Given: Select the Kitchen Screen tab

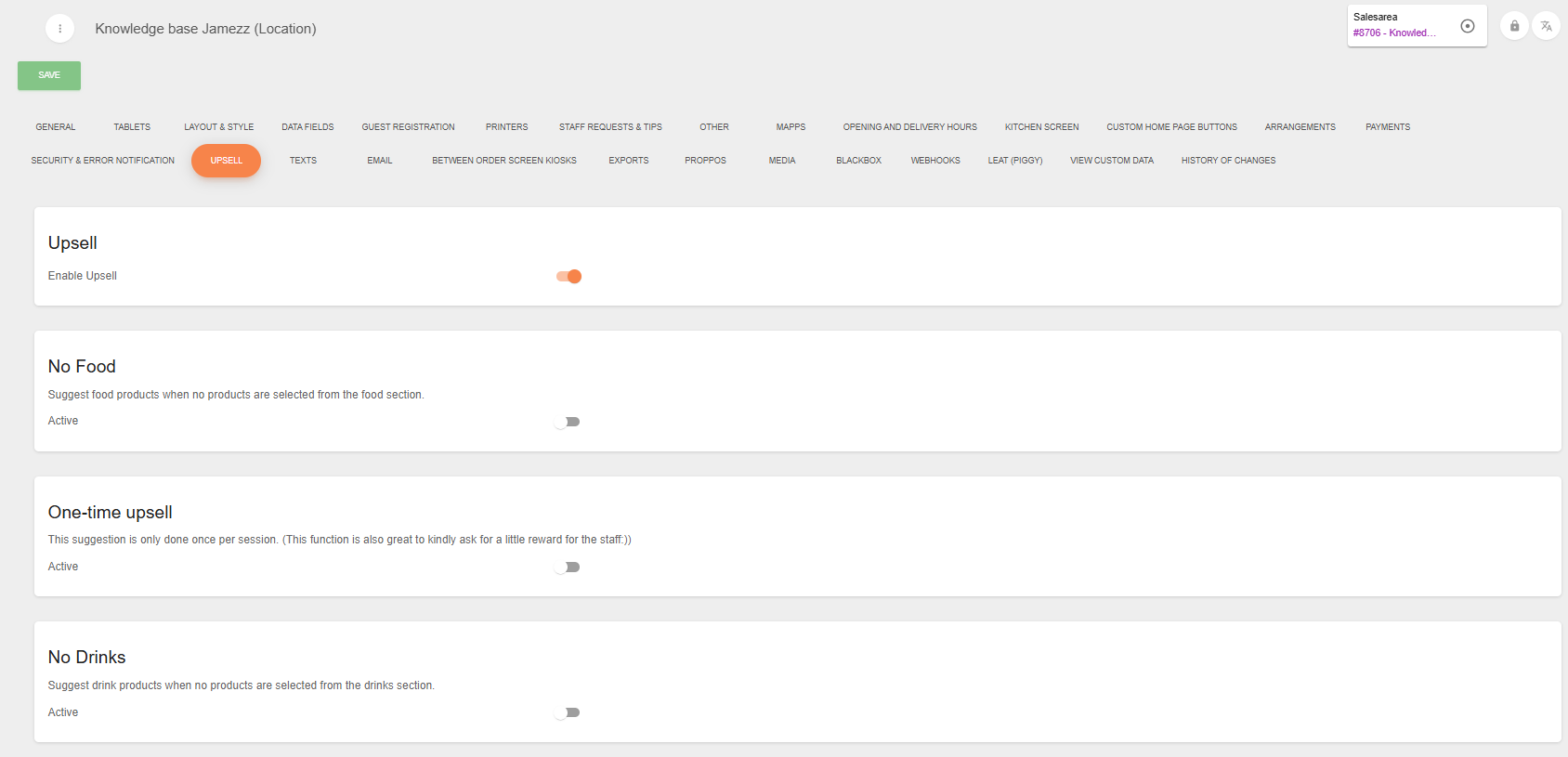Looking at the screenshot, I should pos(1041,127).
